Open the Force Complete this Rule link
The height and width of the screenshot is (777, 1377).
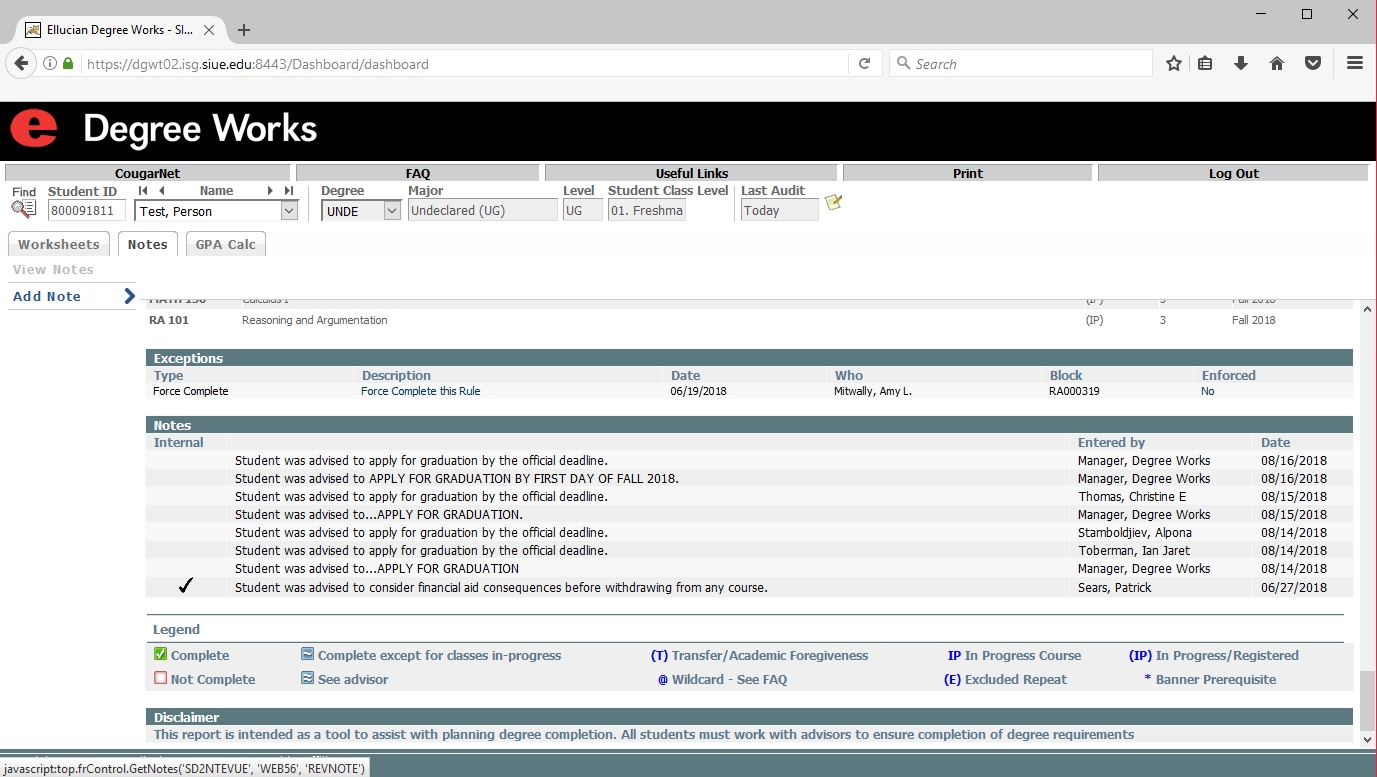pos(420,391)
